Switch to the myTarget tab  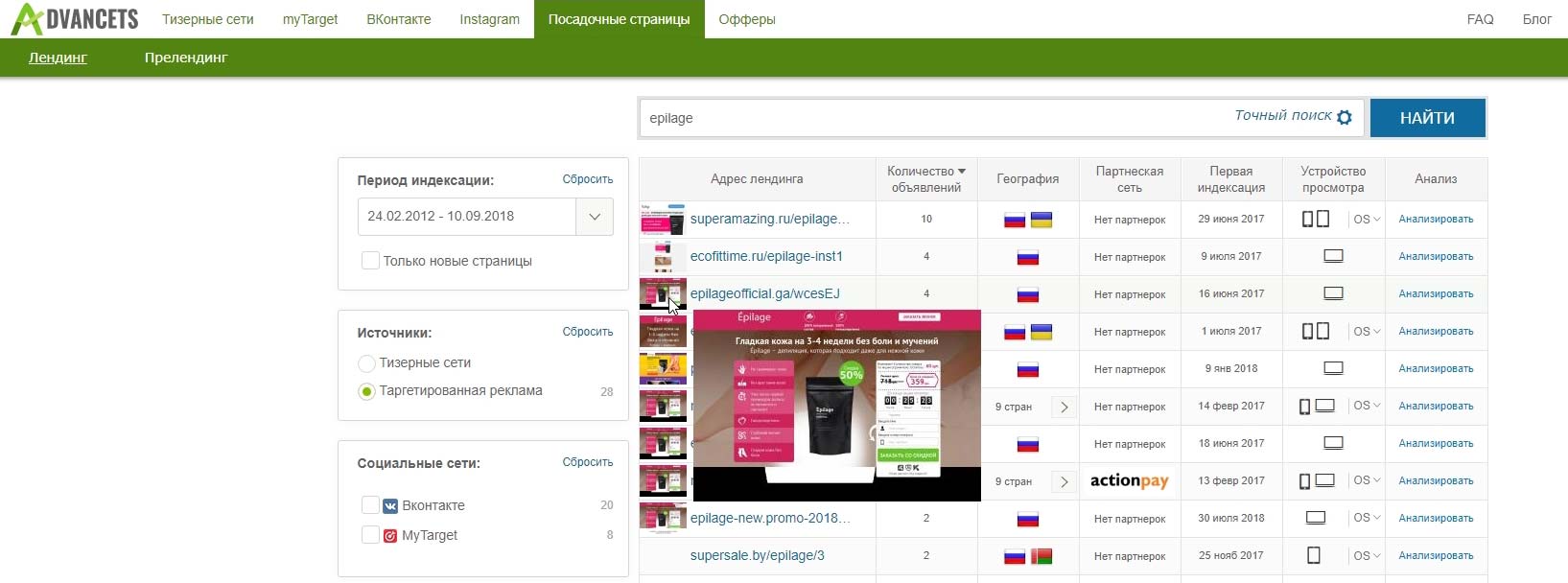tap(310, 19)
